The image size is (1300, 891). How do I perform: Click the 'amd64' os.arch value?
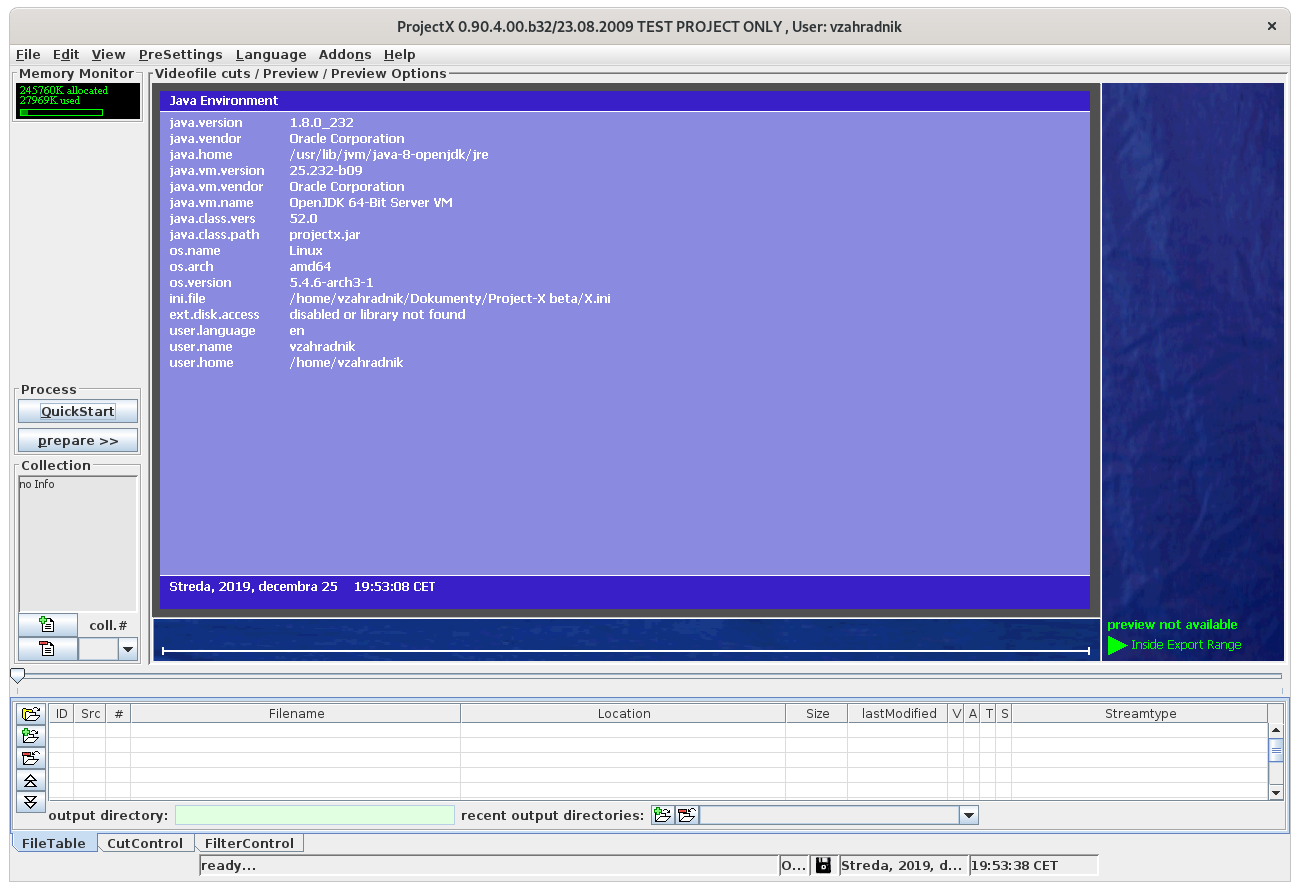(x=310, y=266)
